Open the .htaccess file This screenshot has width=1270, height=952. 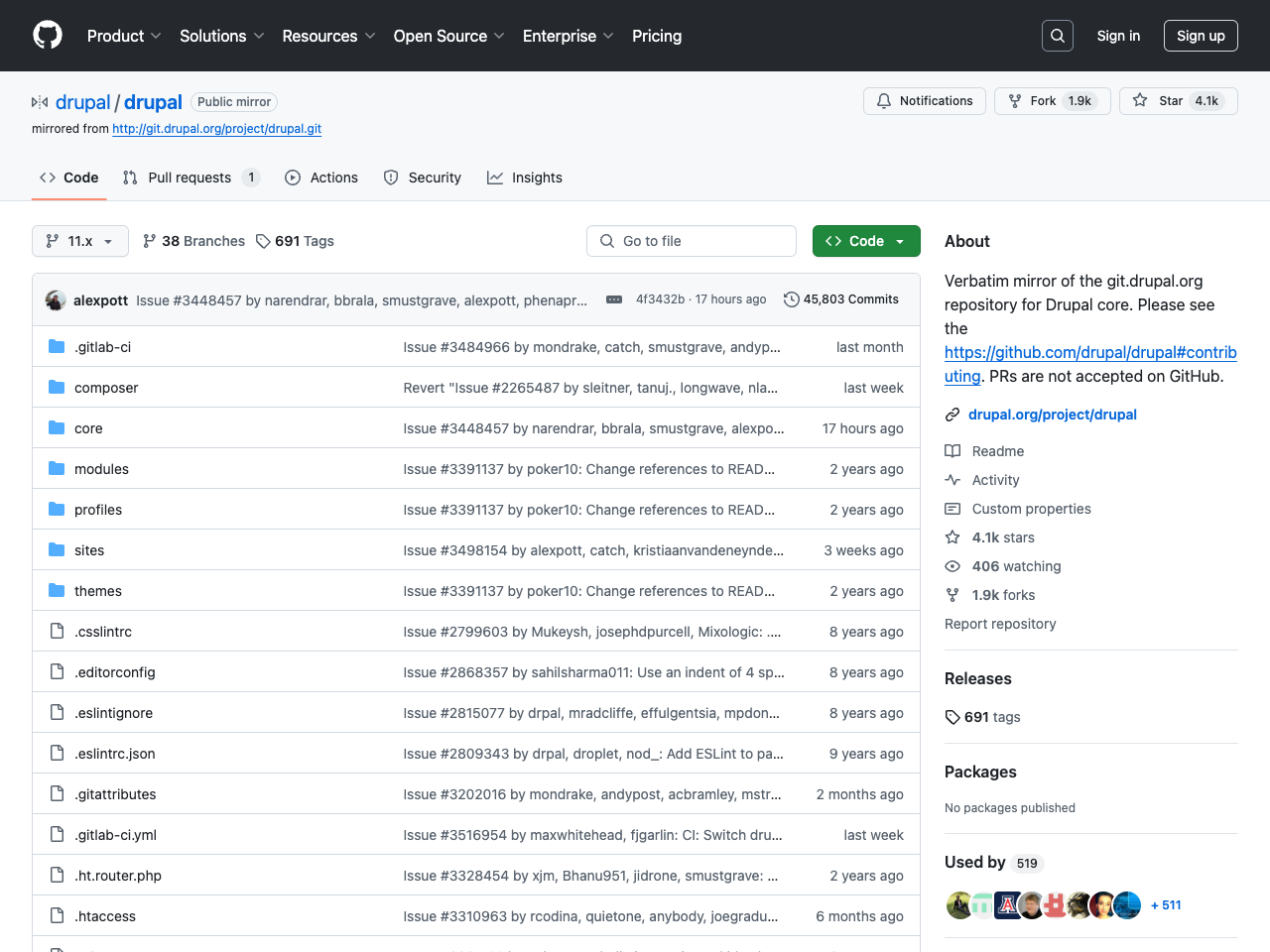(105, 916)
